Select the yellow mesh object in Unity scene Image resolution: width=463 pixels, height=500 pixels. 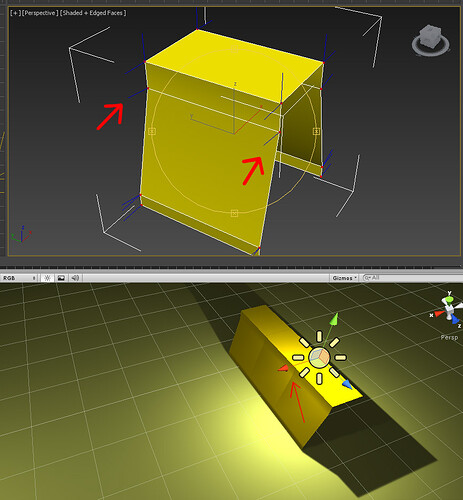click(280, 377)
